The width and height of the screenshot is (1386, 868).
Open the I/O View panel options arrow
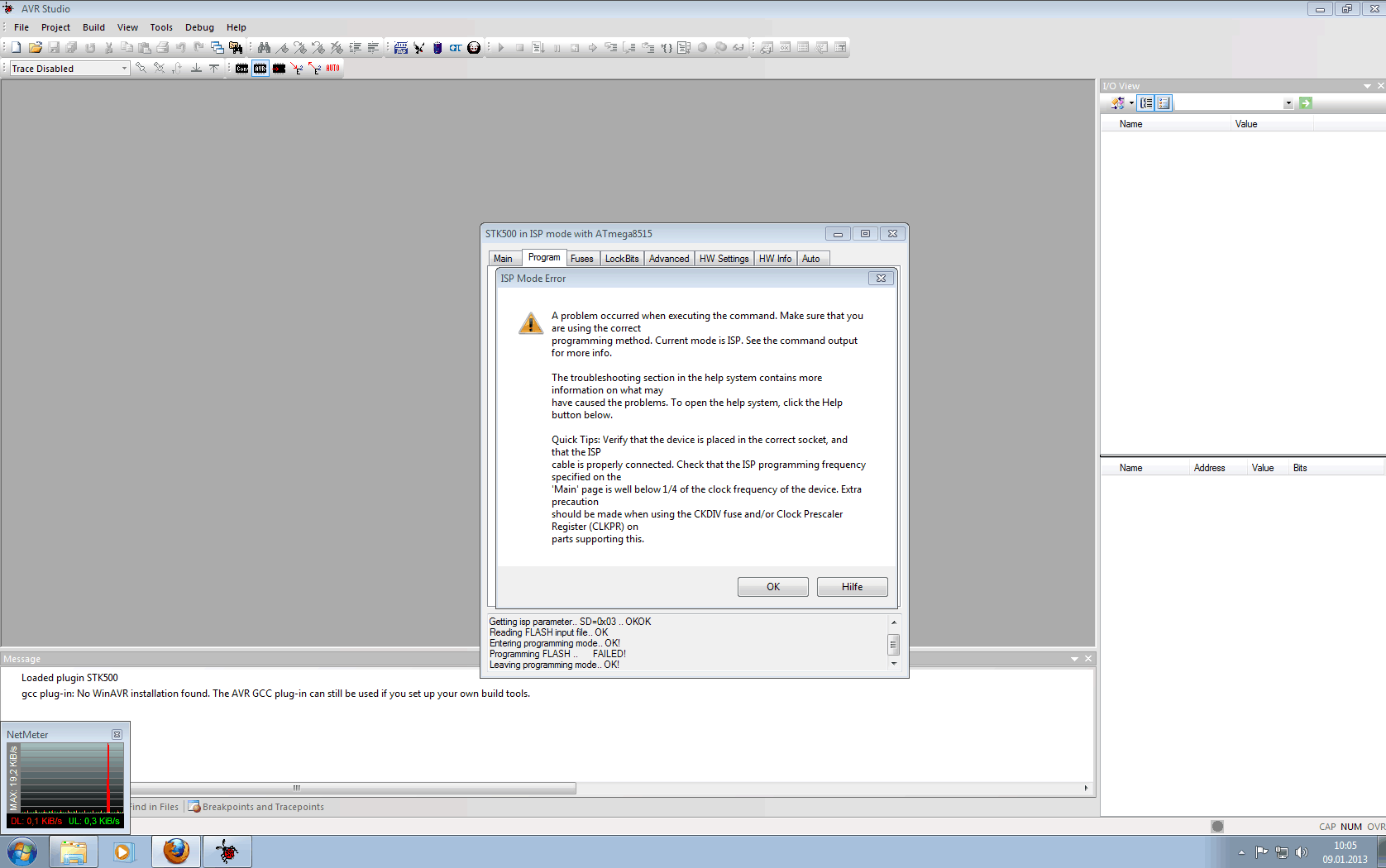point(1368,86)
